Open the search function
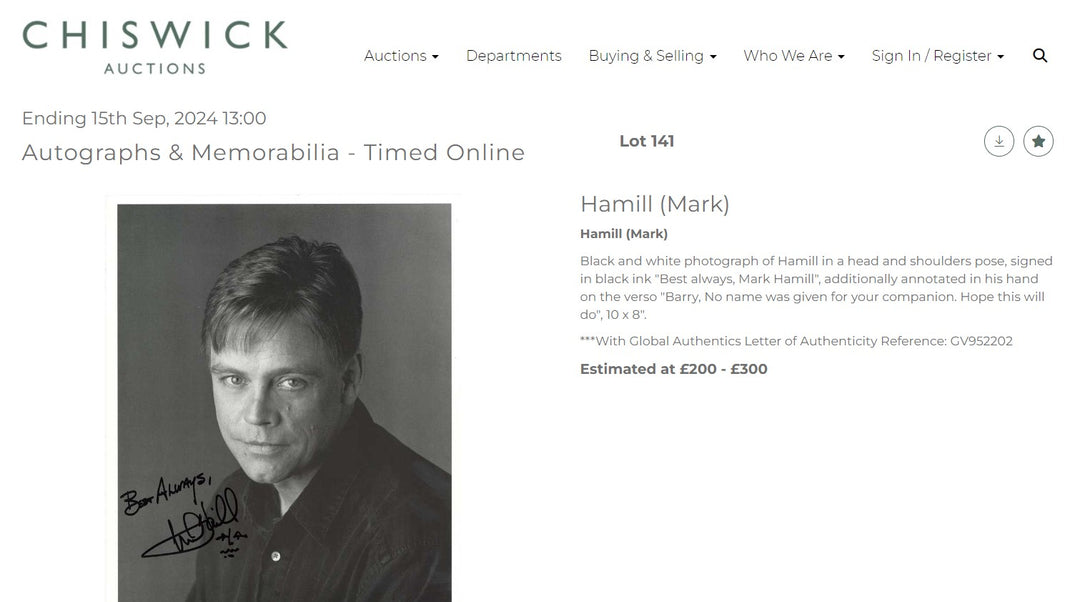Screen dimensions: 1080x602 coord(1040,55)
